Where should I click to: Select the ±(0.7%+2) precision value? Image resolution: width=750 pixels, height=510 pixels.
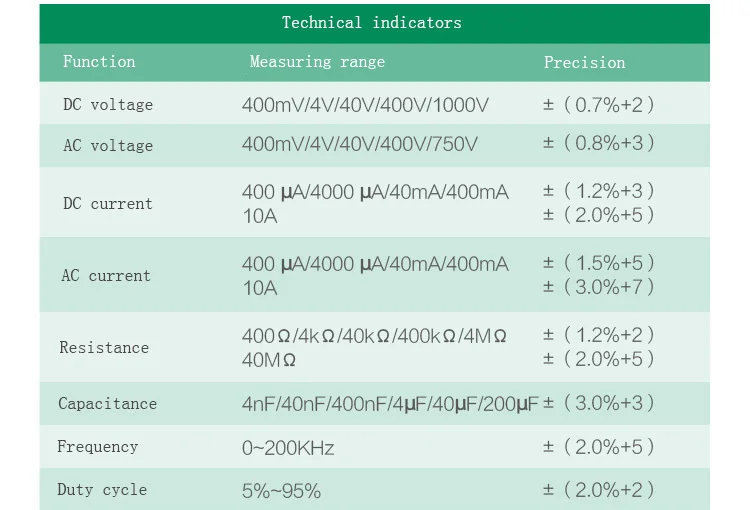598,104
